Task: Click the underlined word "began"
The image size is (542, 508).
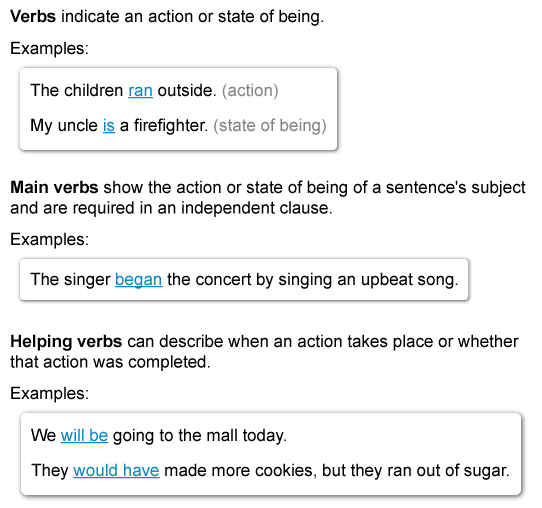Action: [x=138, y=280]
